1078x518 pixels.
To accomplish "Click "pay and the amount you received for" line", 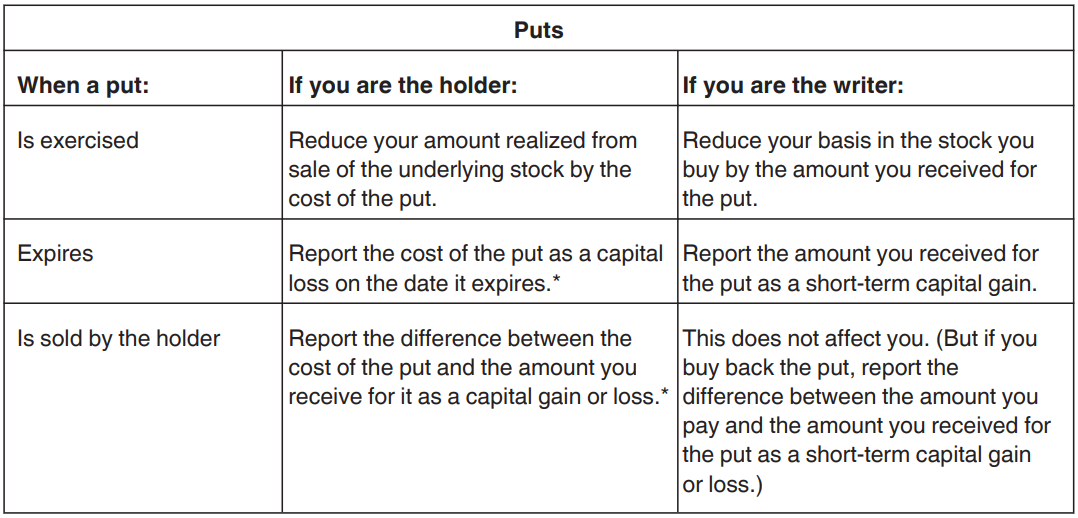I will (866, 426).
